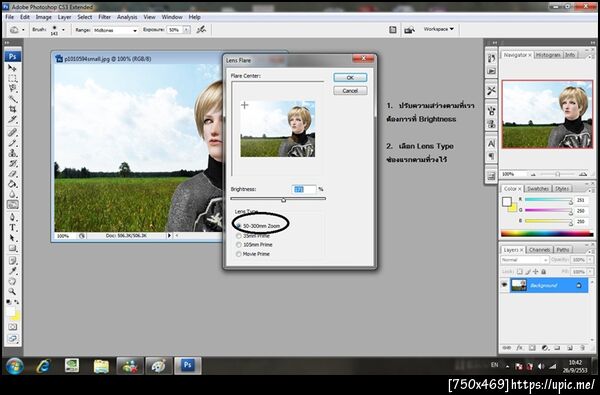The height and width of the screenshot is (395, 600).
Task: Click the Brightness percentage field
Action: pyautogui.click(x=304, y=189)
